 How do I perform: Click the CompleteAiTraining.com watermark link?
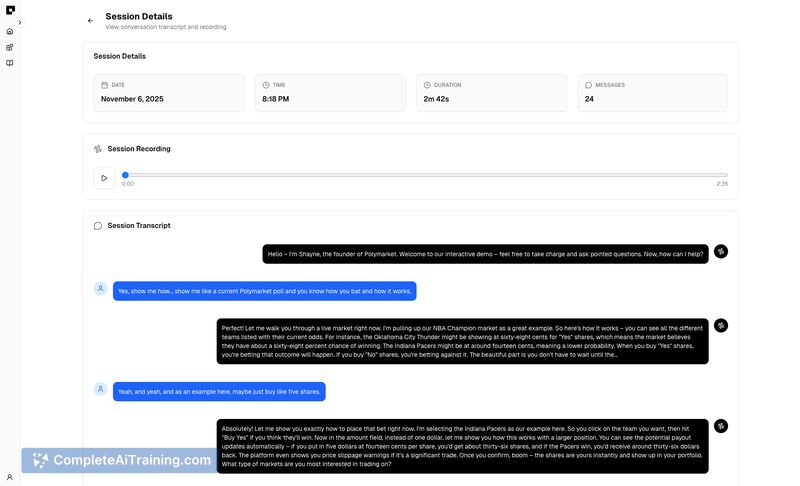coord(121,460)
